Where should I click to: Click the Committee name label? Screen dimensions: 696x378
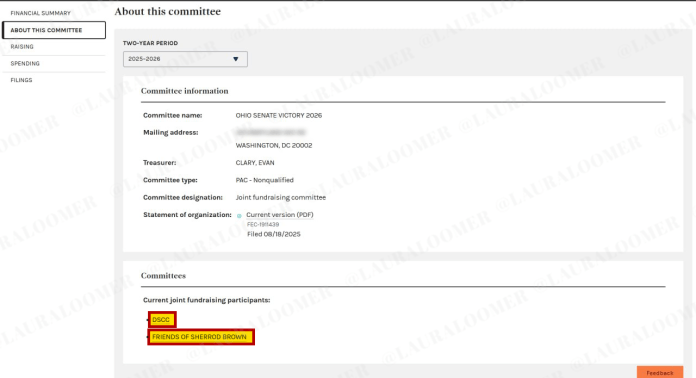(x=173, y=115)
